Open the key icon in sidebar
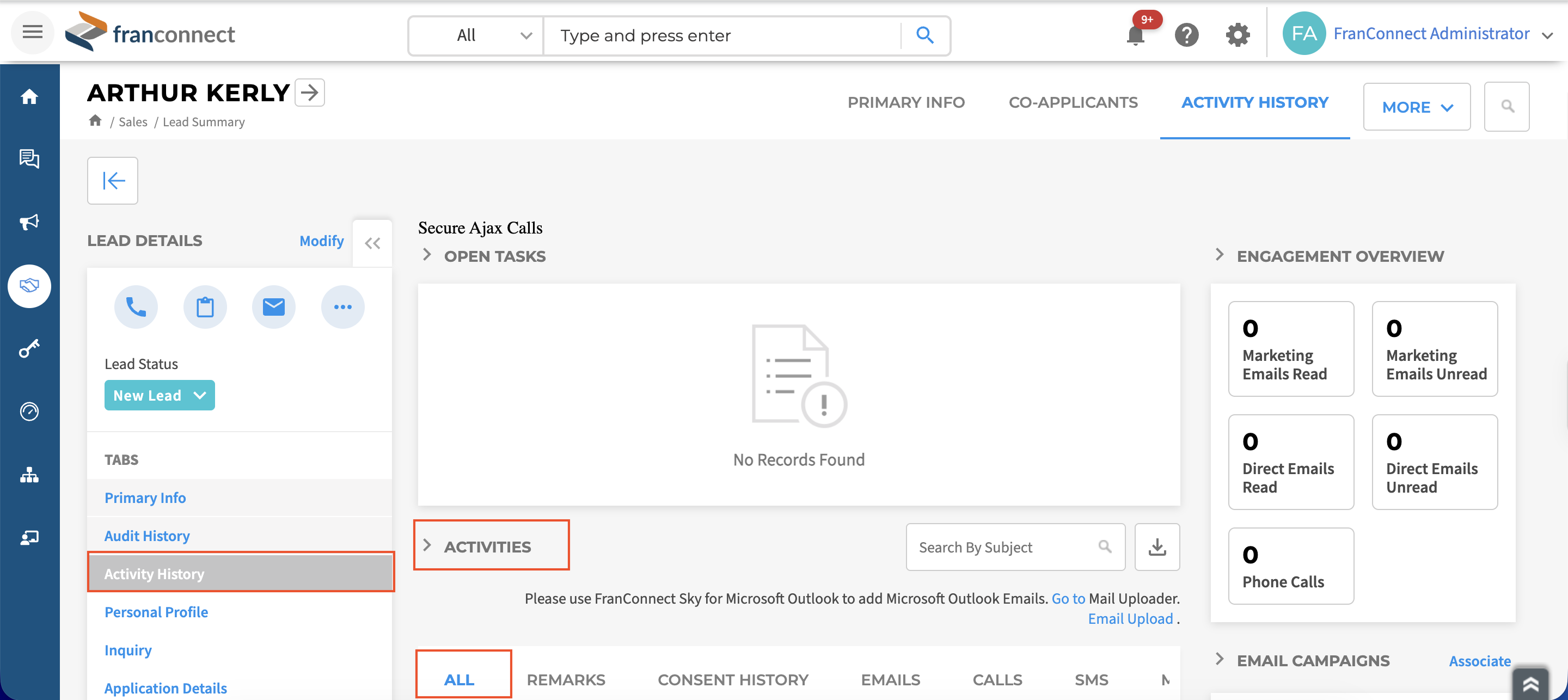 pyautogui.click(x=29, y=349)
